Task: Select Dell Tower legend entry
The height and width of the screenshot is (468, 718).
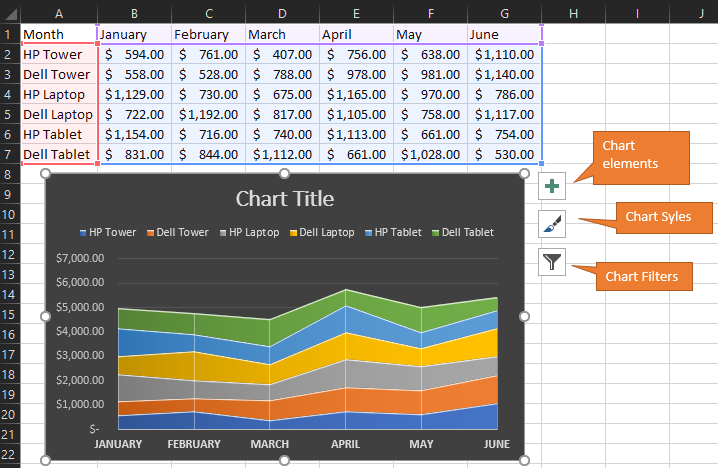Action: 178,232
